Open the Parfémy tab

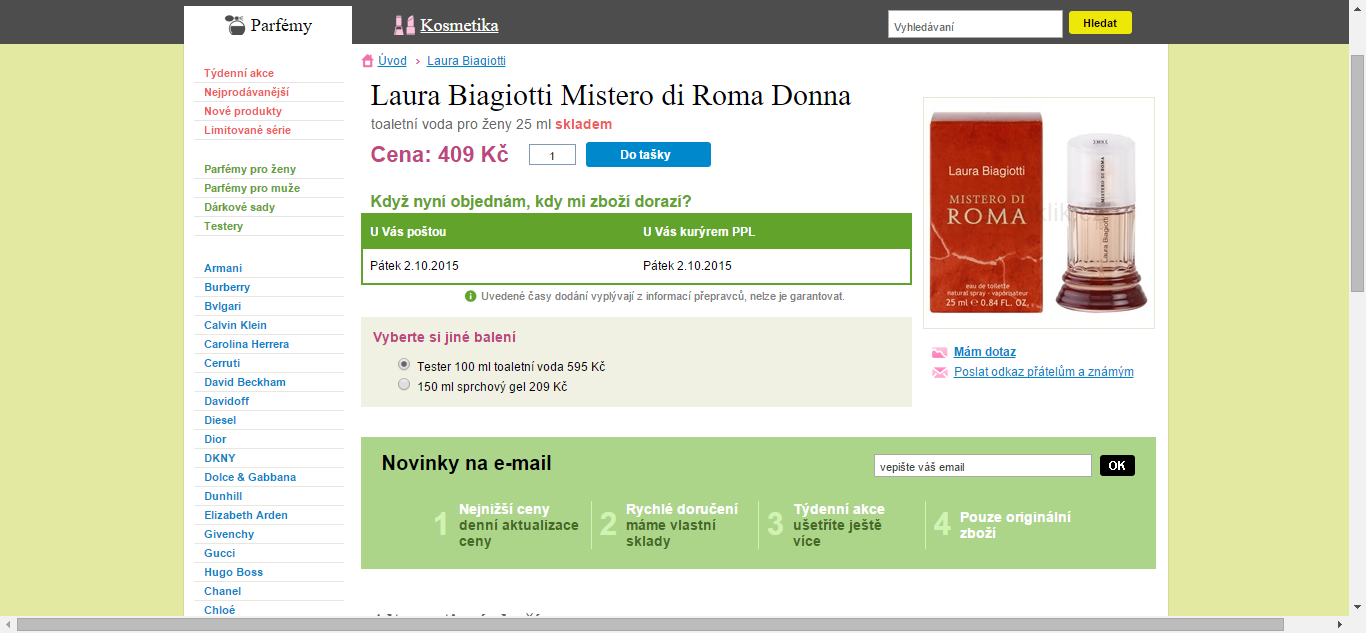[x=268, y=25]
